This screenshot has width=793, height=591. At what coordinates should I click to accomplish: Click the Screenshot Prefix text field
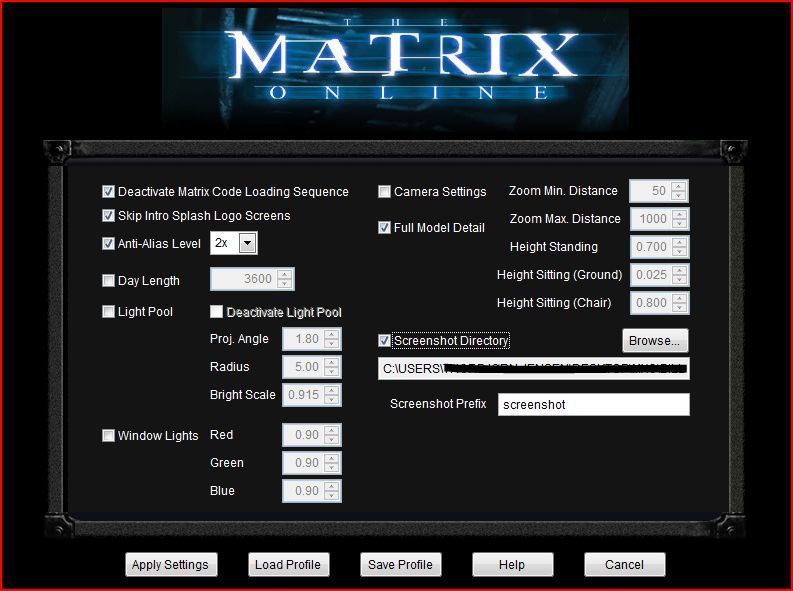593,404
